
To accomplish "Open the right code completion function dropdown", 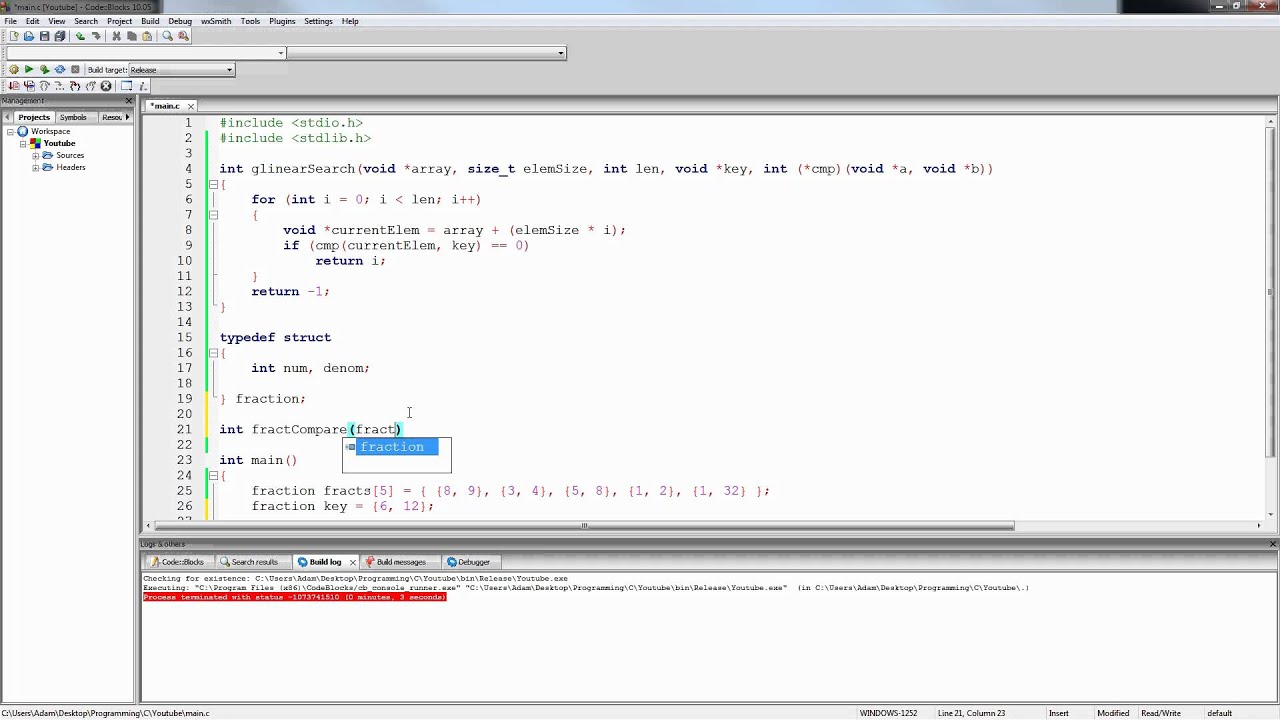I will point(561,53).
